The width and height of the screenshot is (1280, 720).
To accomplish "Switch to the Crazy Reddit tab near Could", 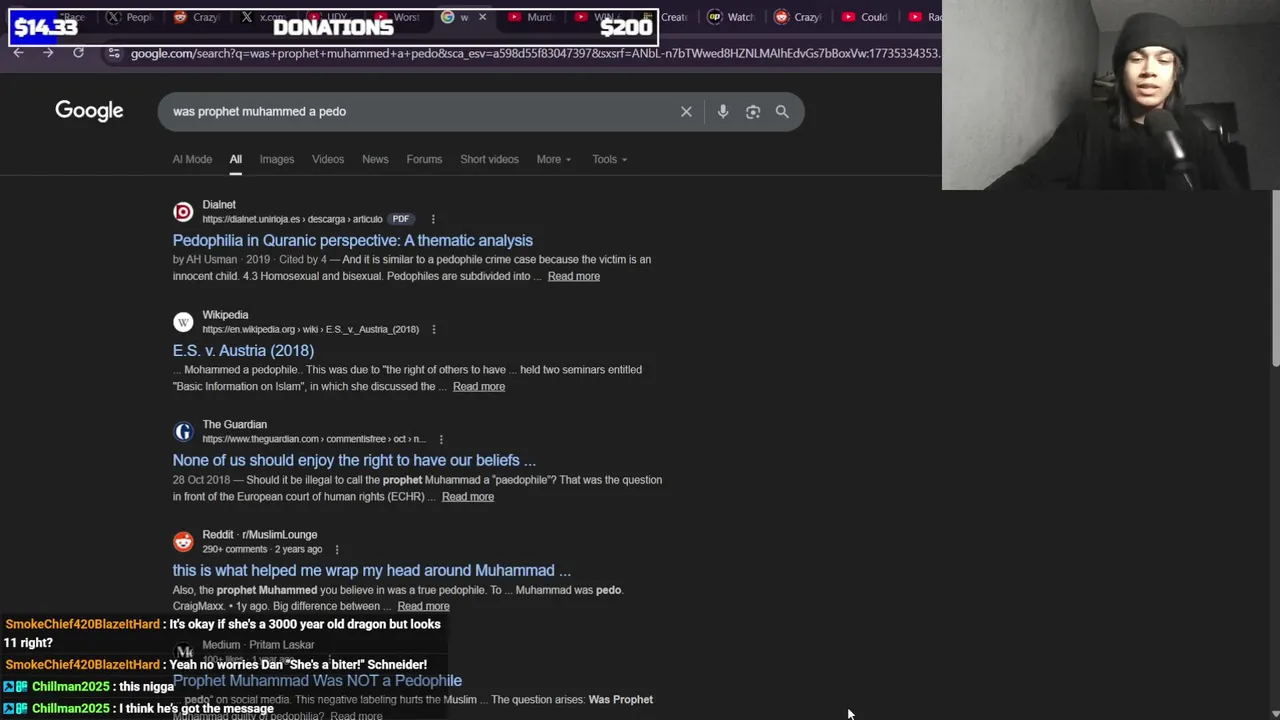I will (798, 17).
